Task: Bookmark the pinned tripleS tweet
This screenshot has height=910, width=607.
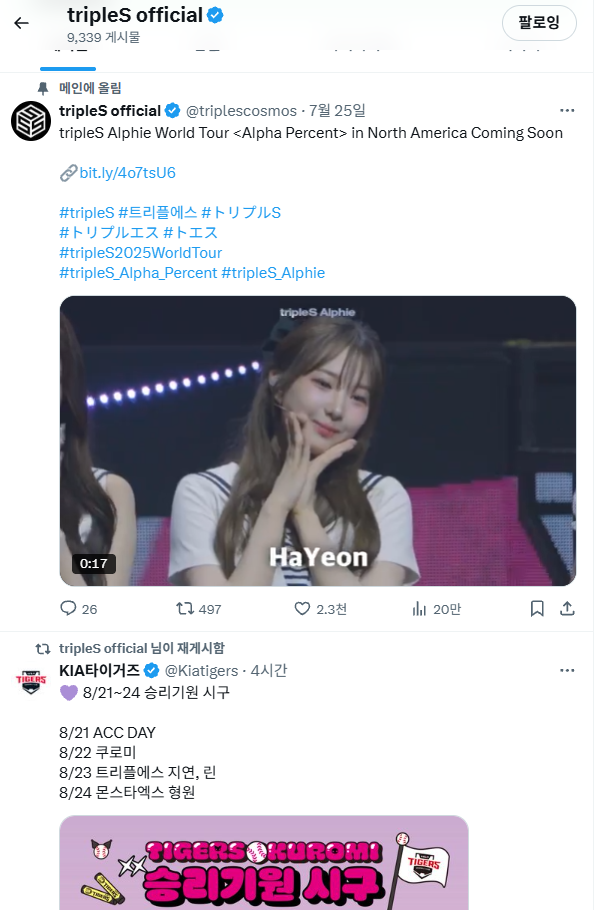Action: pos(537,608)
